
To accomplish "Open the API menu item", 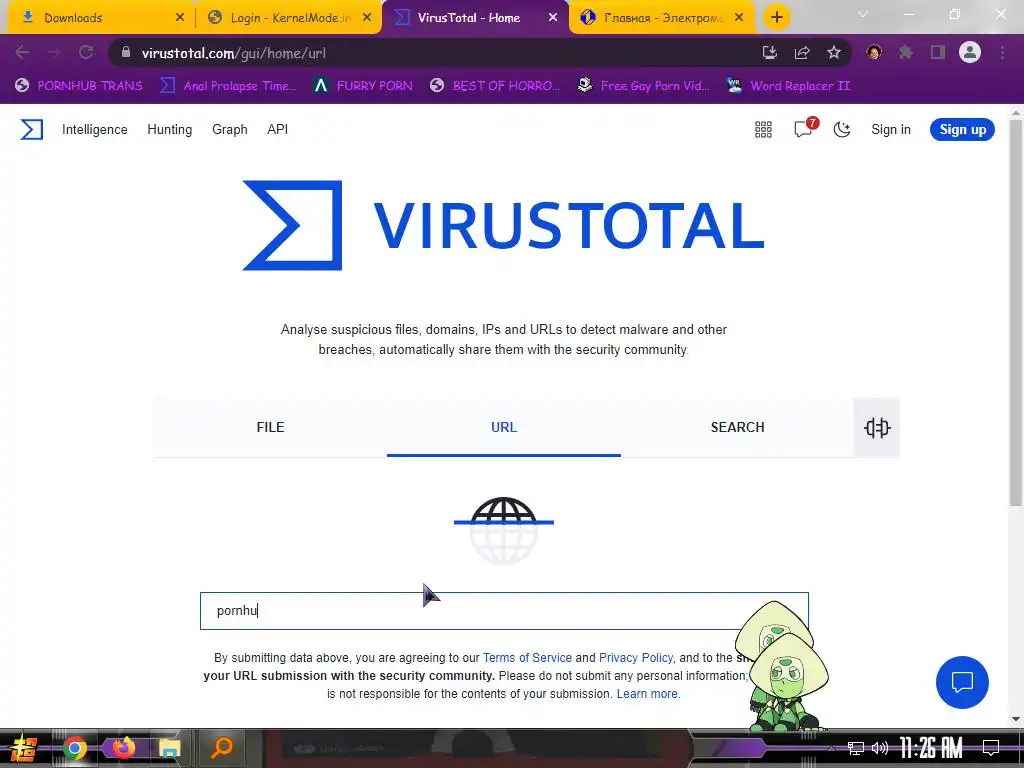I will 278,129.
